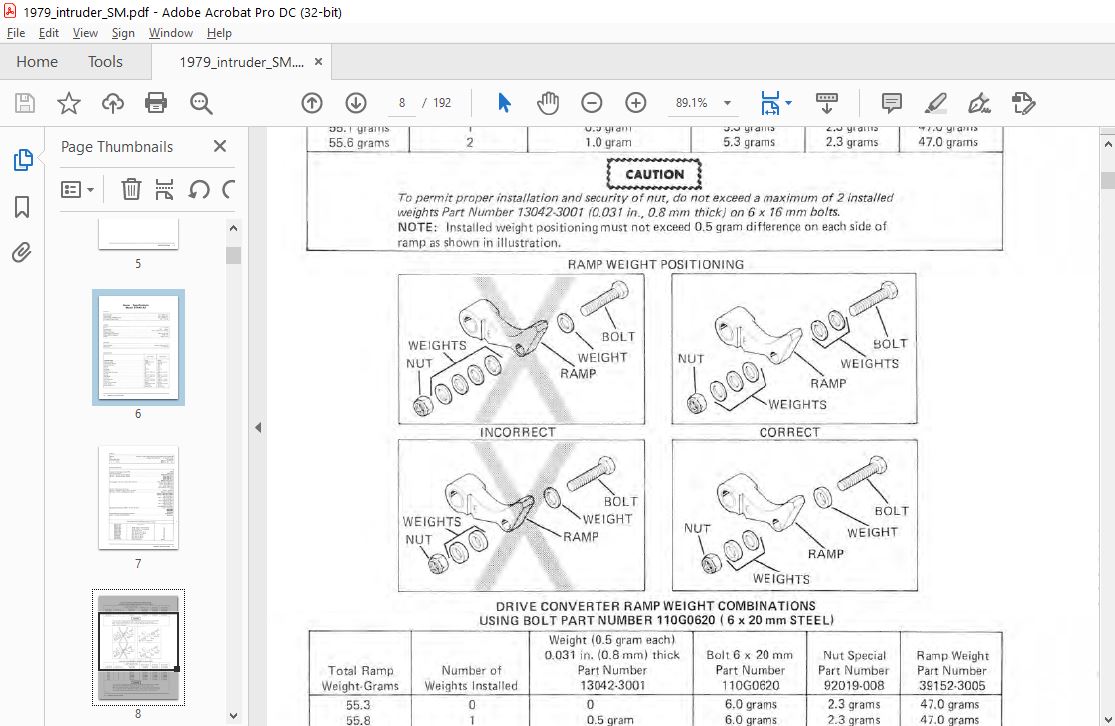The height and width of the screenshot is (726, 1115).
Task: Open the Fill and Sign pen tool
Action: pos(979,103)
